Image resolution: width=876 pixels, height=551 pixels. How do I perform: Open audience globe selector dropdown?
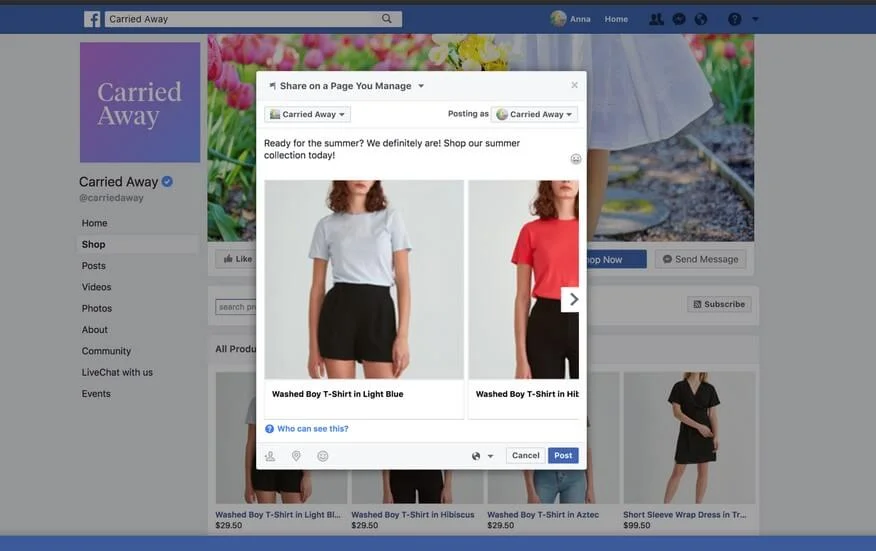coord(482,456)
